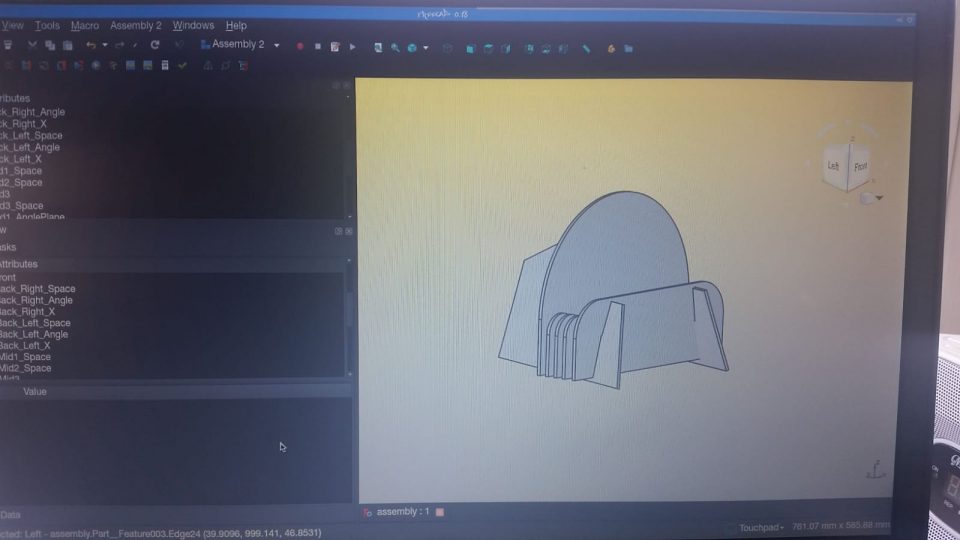Click the green check mark Assembly icon
This screenshot has width=960, height=540.
point(182,66)
